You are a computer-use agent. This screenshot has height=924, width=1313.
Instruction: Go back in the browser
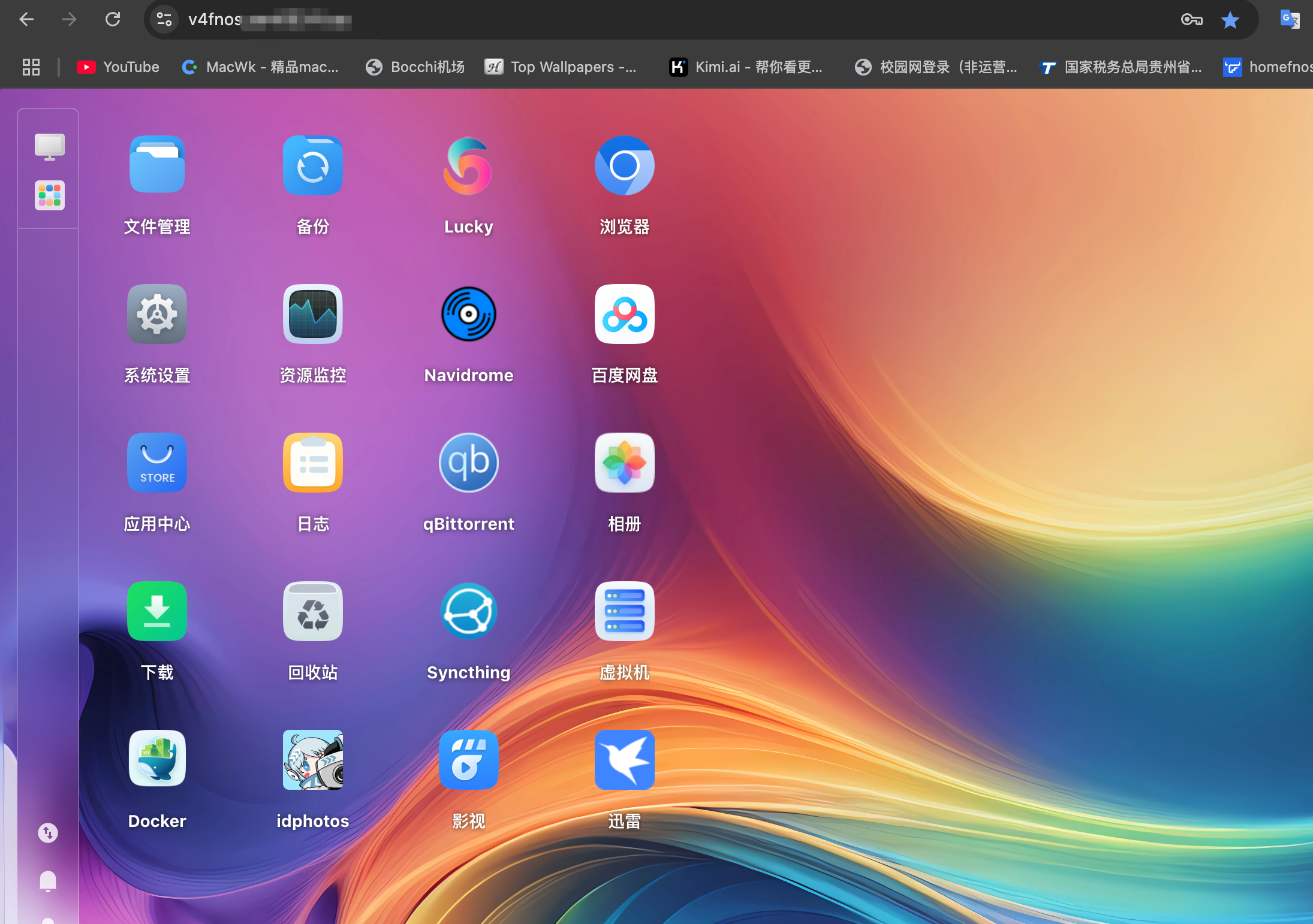point(26,20)
